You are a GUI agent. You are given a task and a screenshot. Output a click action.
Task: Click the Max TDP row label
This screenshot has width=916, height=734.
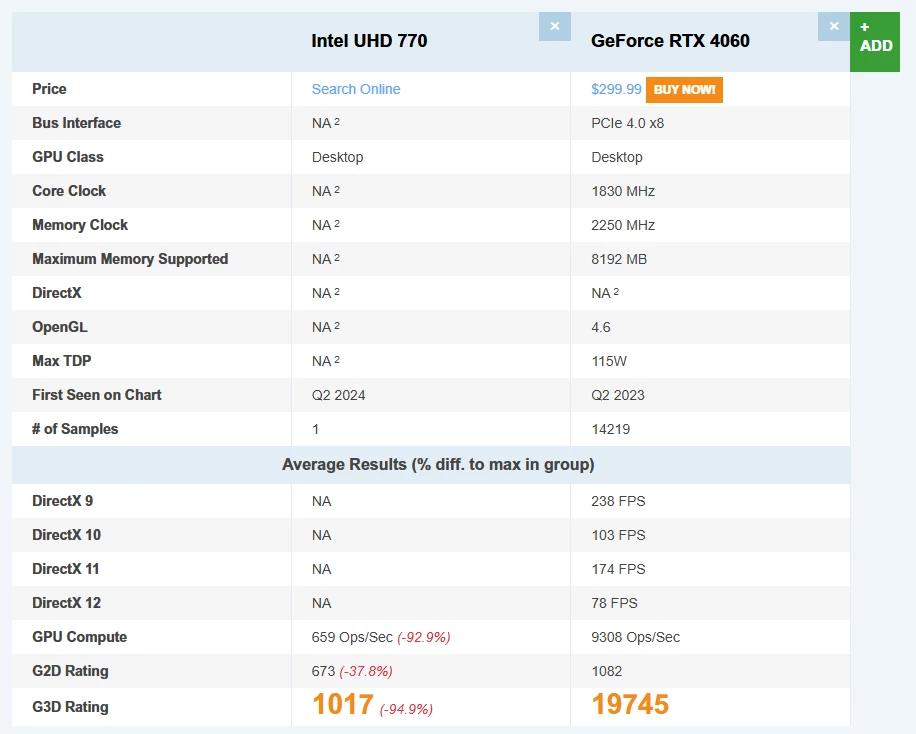tap(62, 361)
